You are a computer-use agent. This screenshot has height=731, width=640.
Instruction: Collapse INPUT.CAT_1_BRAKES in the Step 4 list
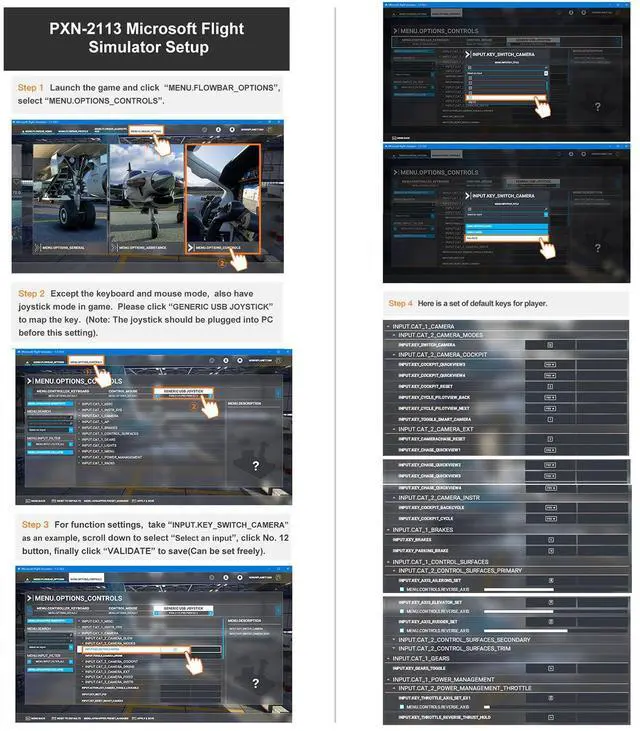click(388, 530)
